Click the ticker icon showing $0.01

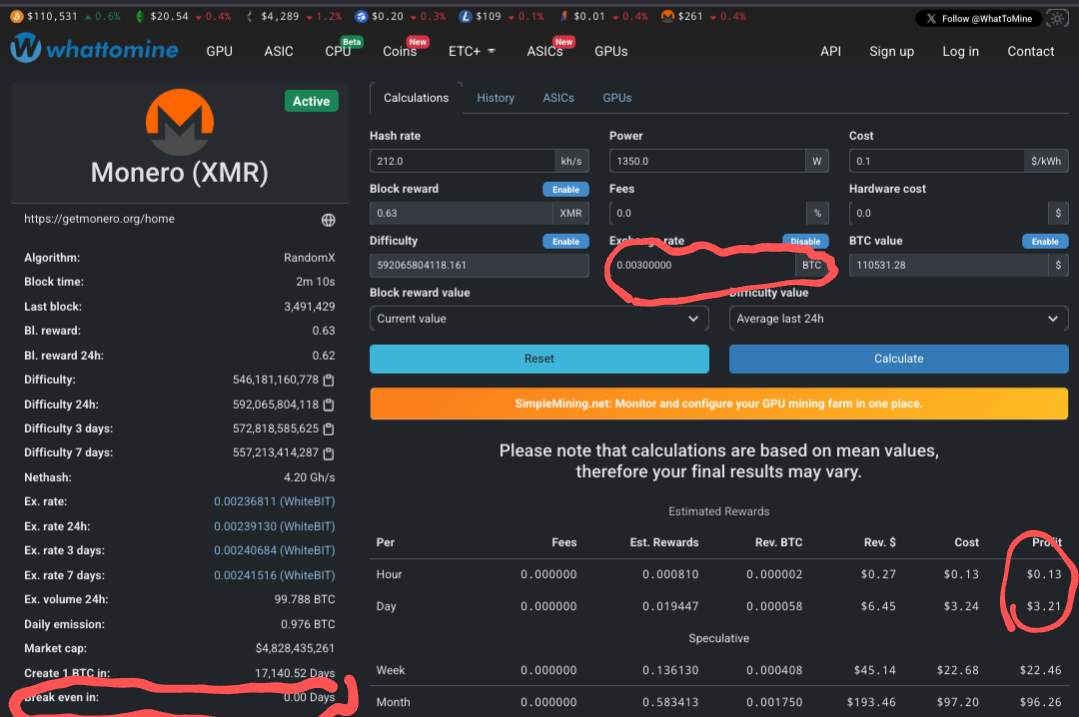coord(564,17)
